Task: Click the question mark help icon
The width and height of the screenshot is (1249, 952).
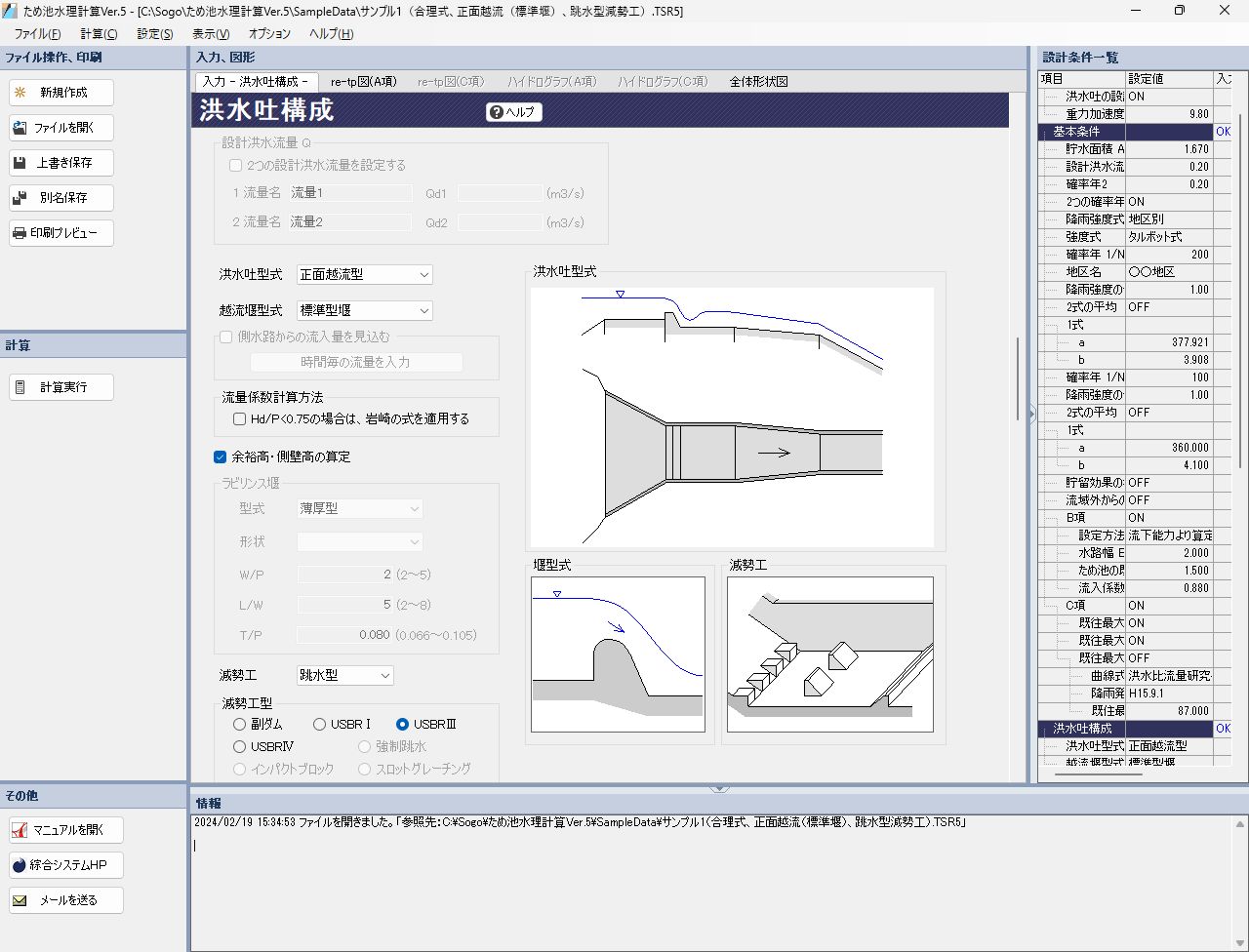Action: (x=496, y=112)
